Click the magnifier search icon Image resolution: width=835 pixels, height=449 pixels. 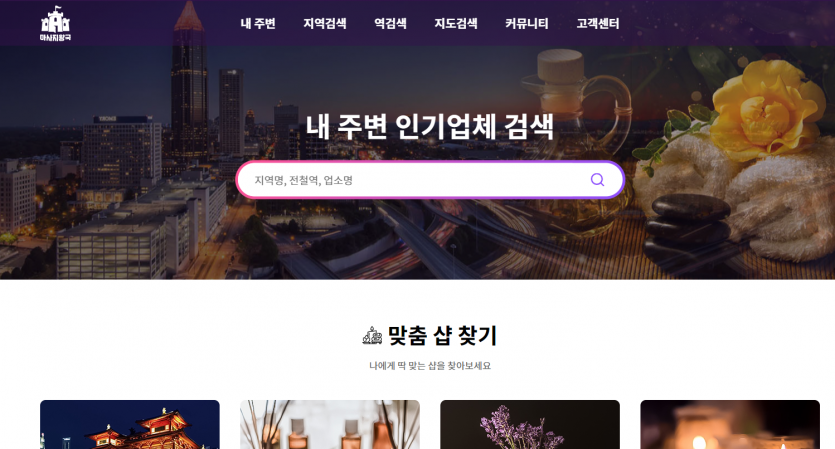pyautogui.click(x=597, y=179)
